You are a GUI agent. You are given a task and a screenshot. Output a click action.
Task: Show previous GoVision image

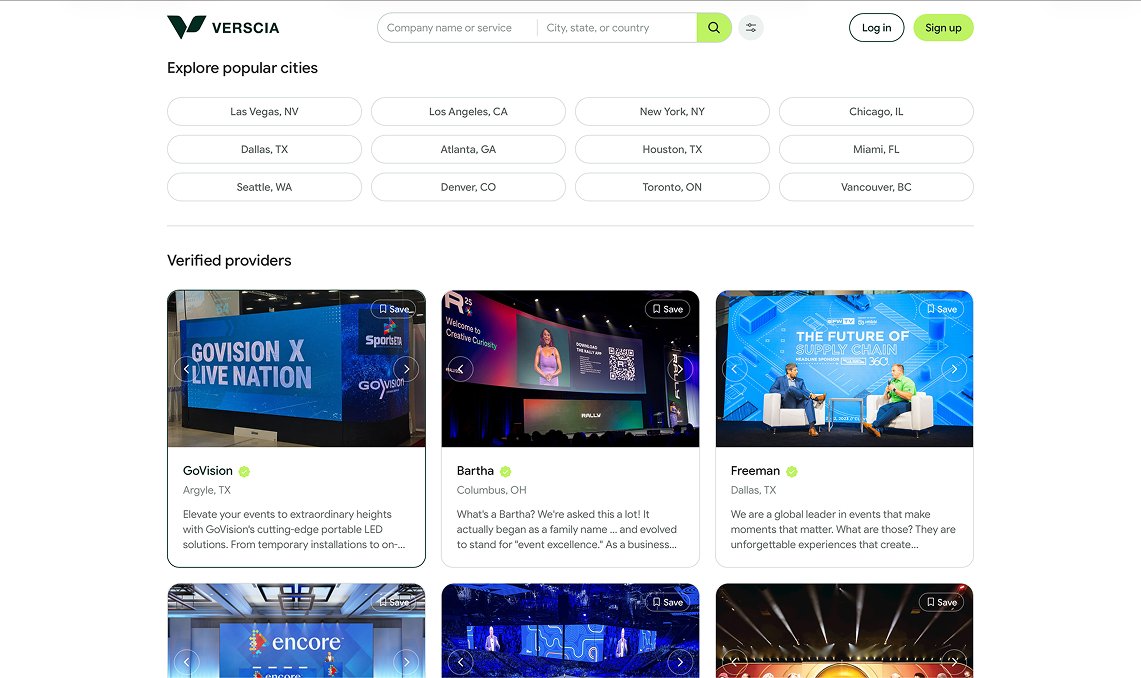(x=186, y=369)
